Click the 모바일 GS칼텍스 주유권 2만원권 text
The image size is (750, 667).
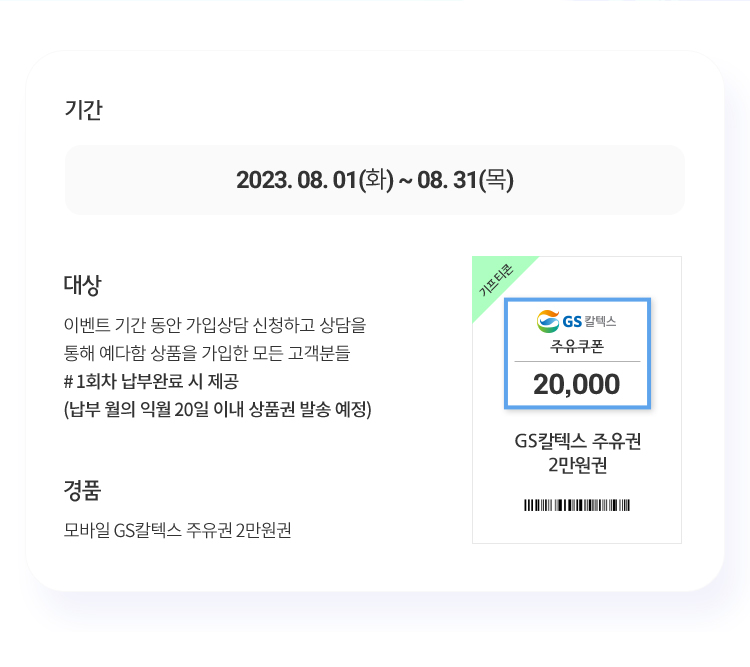(177, 530)
